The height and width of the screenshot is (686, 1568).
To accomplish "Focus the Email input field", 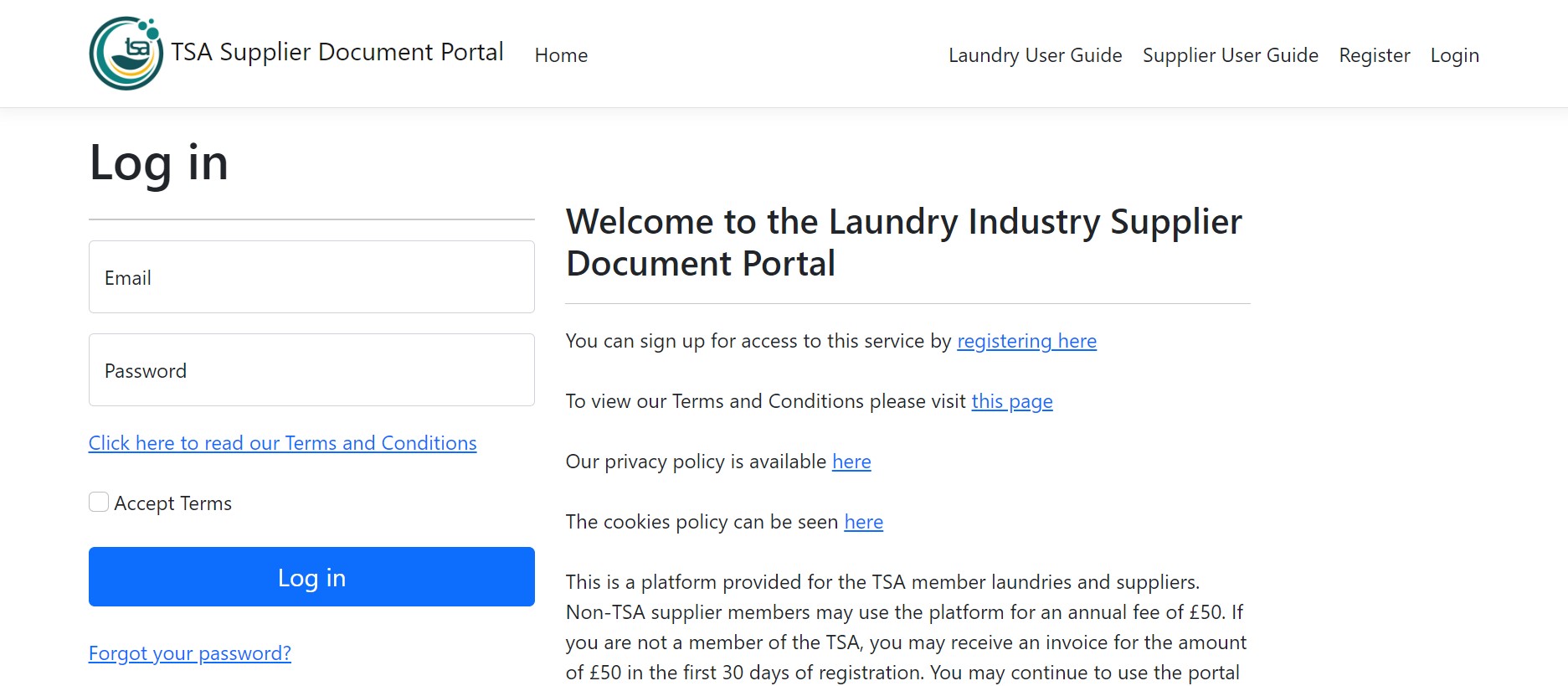I will (x=311, y=277).
